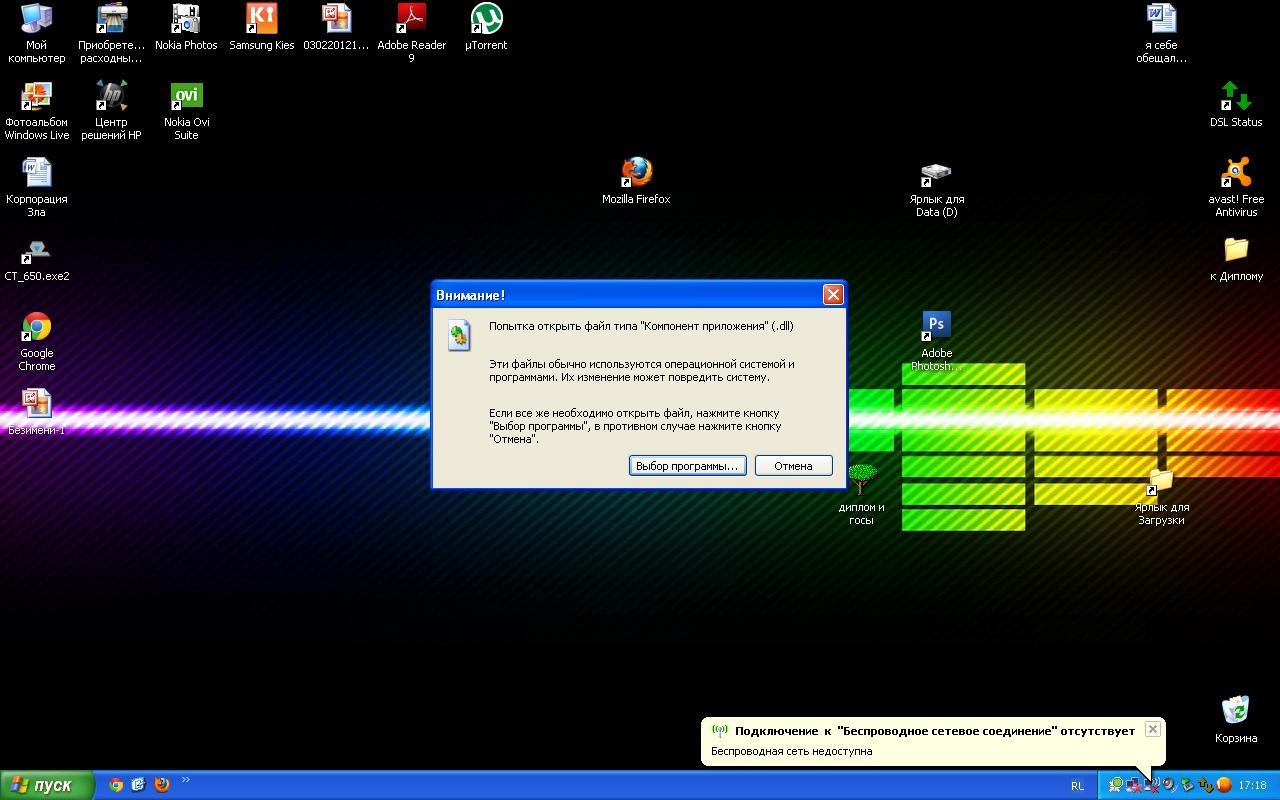
Task: Dismiss the wireless network notification balloon
Action: [1152, 730]
